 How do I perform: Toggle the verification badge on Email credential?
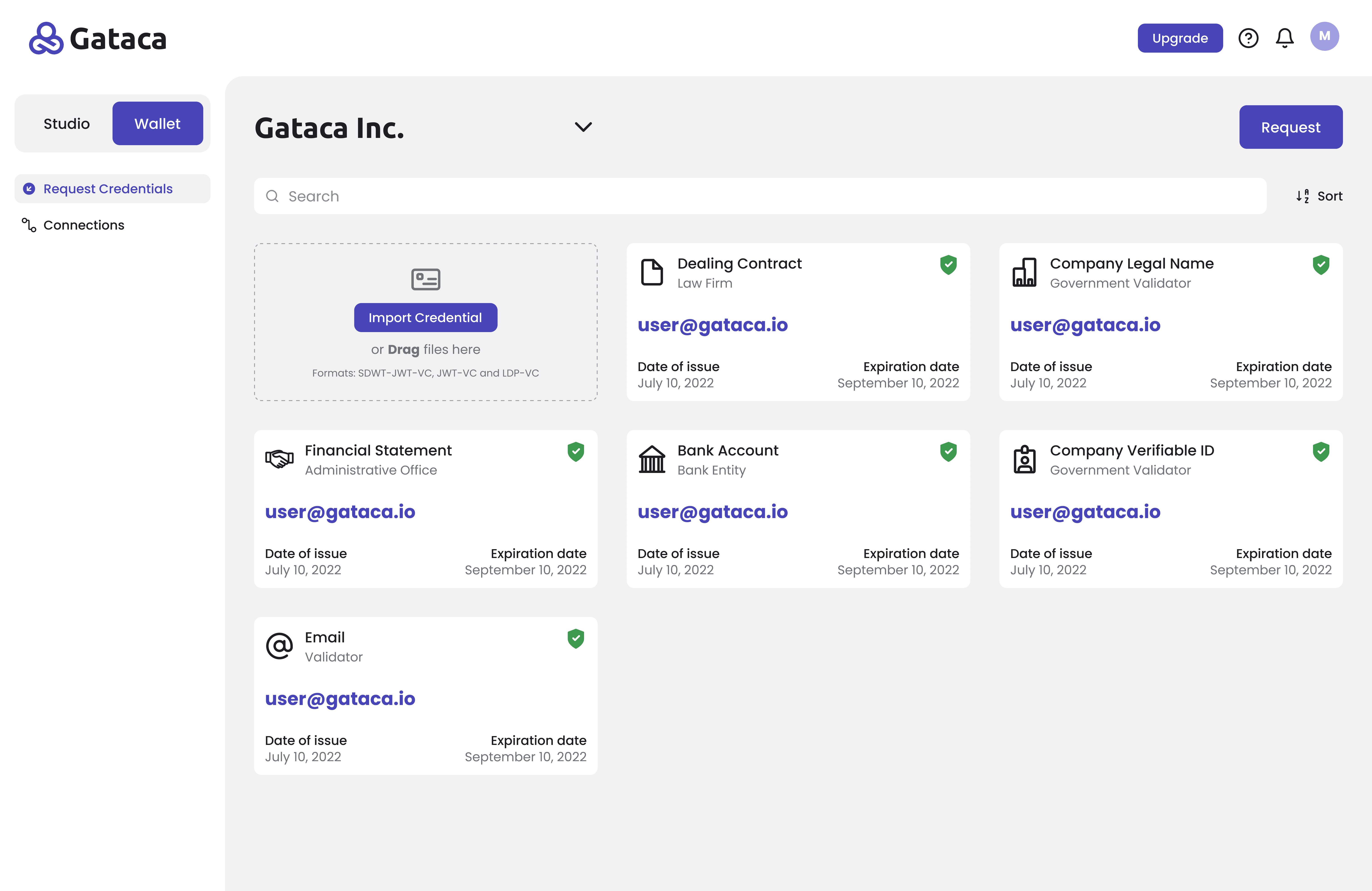click(576, 639)
